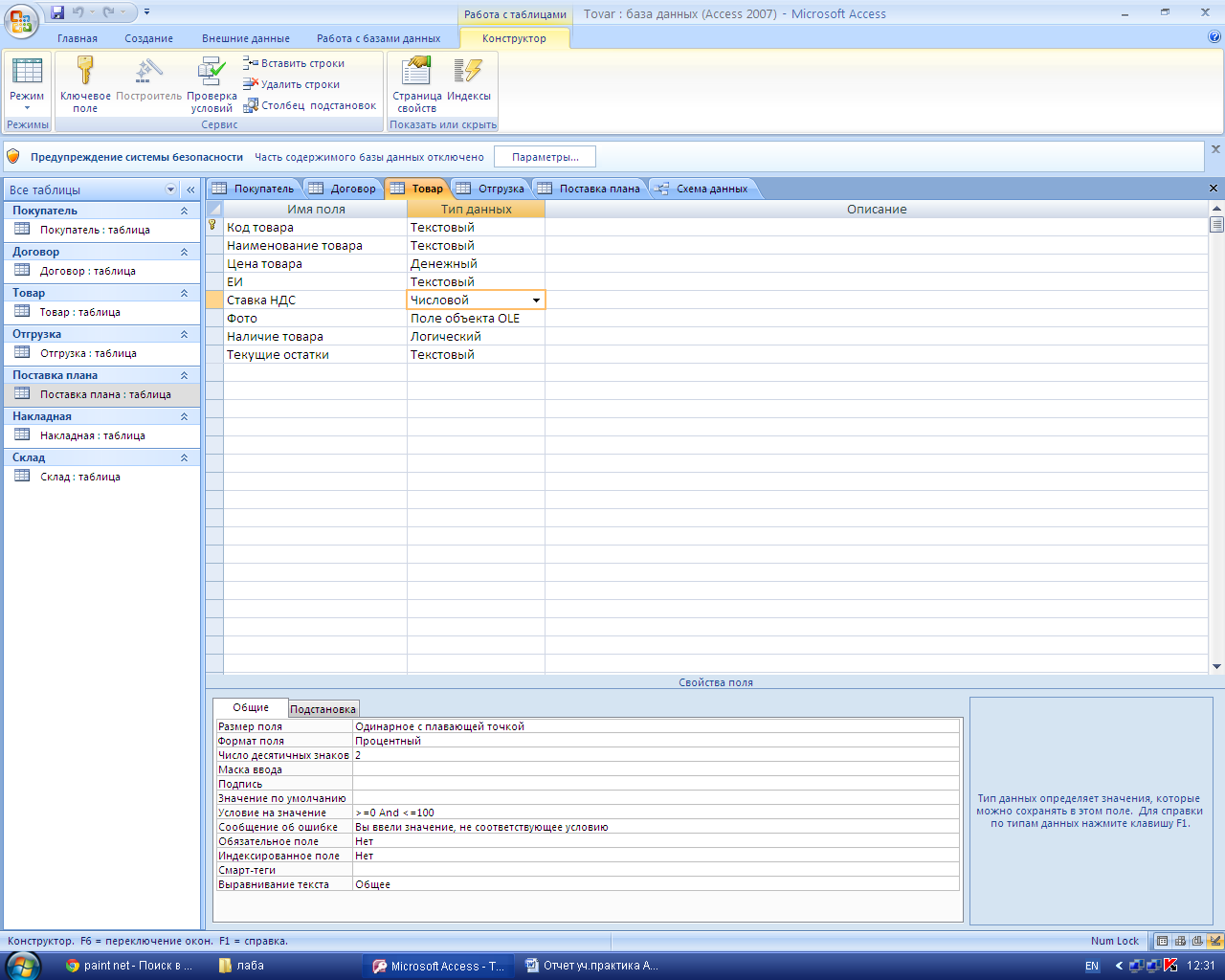Click Логический data type cell
The image size is (1225, 980).
[x=476, y=337]
